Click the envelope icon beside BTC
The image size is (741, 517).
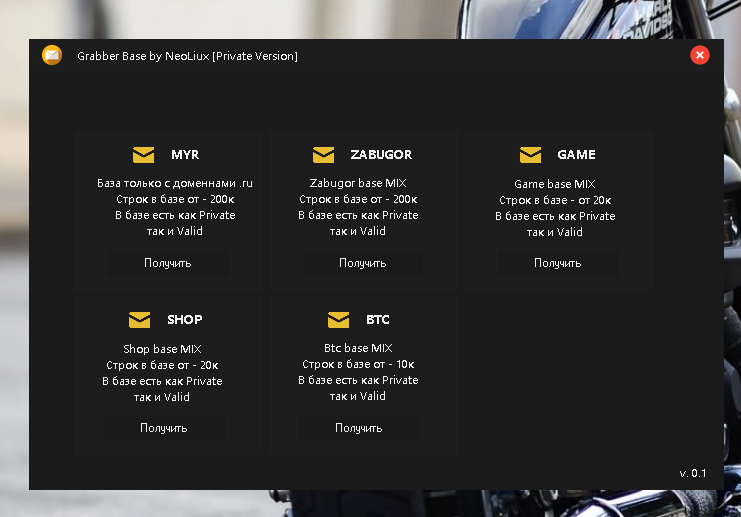pos(339,320)
